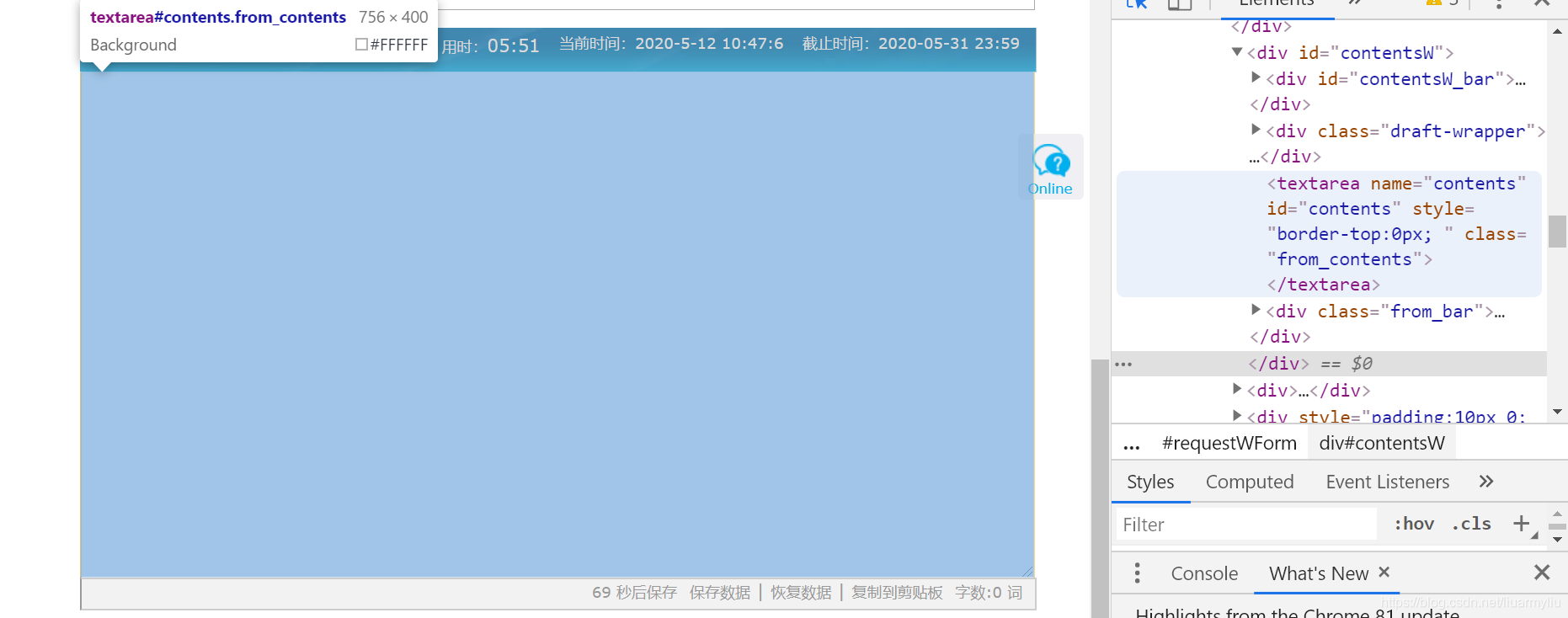Viewport: 1568px width, 618px height.
Task: Select the What's New drawer tab
Action: (1319, 573)
